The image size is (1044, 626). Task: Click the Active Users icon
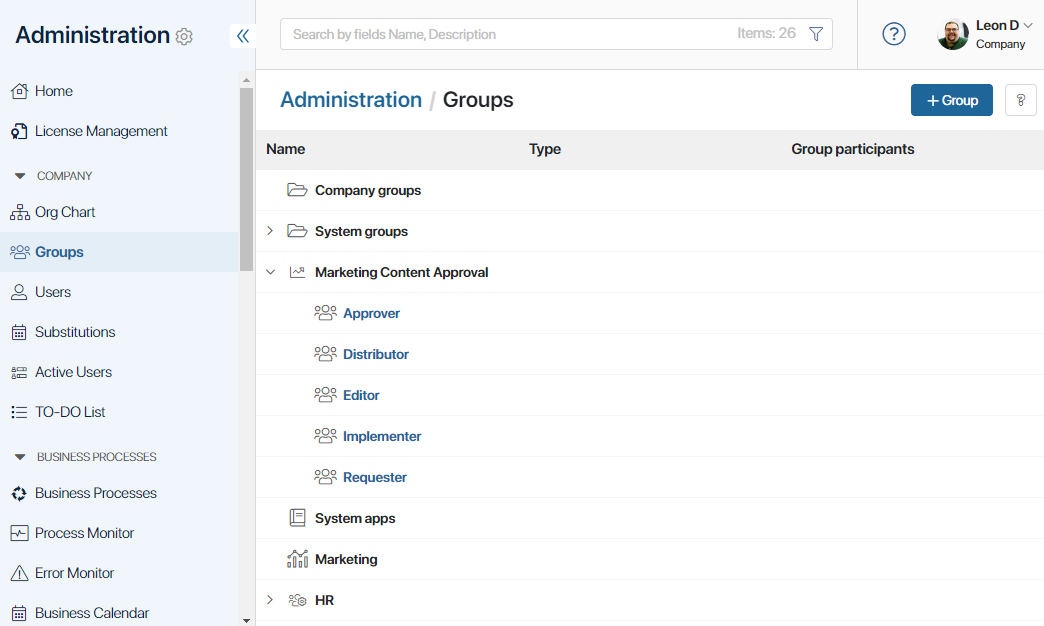click(19, 372)
